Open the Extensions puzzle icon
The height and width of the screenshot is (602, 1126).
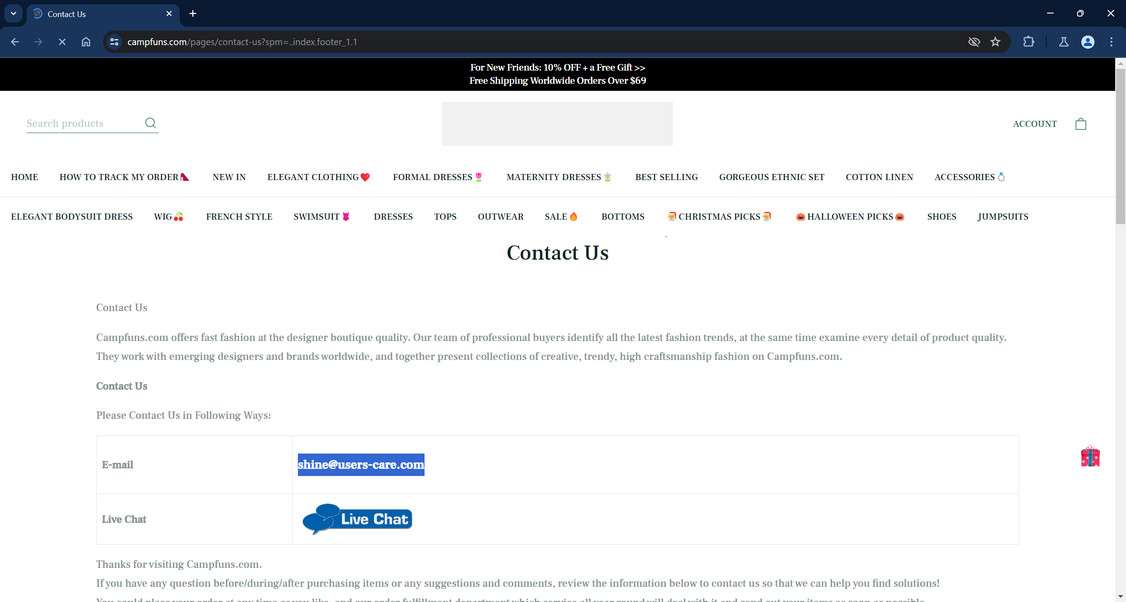1028,42
